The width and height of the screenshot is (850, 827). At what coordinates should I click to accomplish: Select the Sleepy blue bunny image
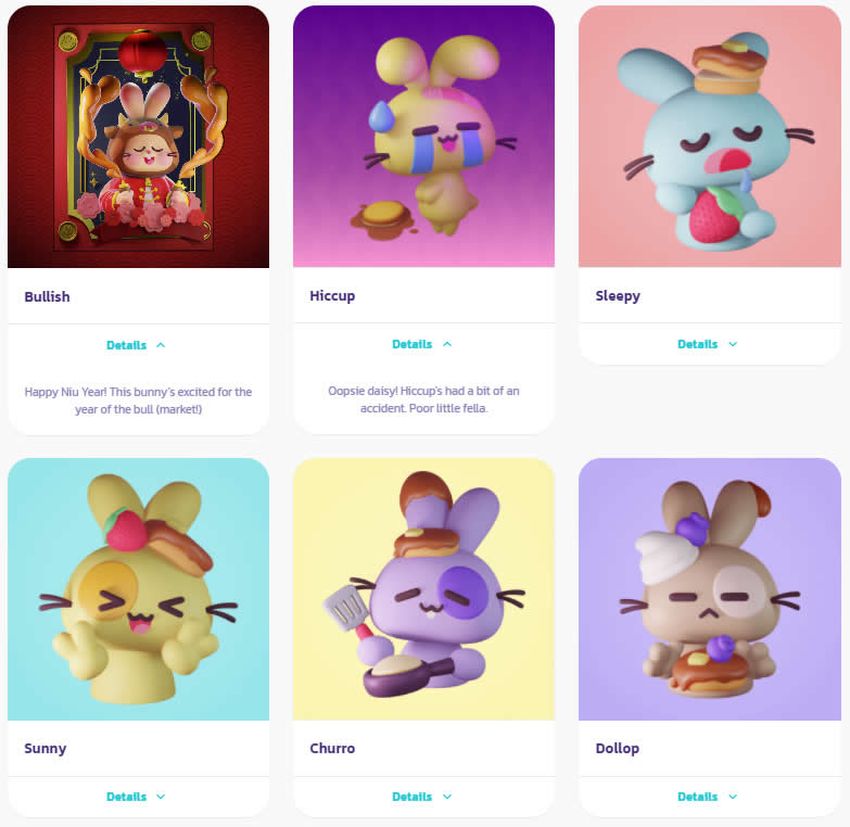pos(710,136)
